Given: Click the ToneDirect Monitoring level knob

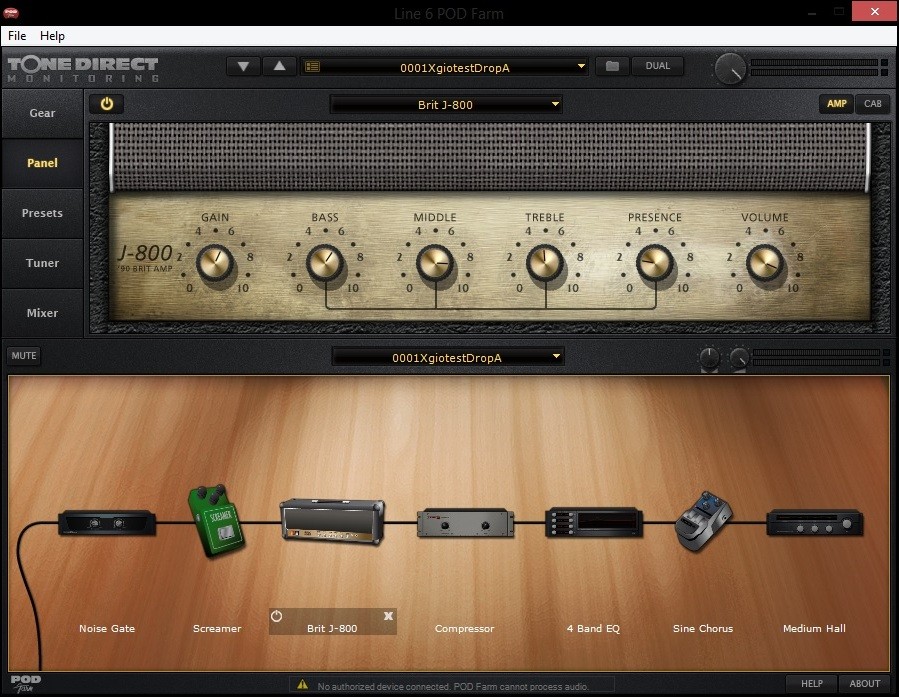Looking at the screenshot, I should pyautogui.click(x=730, y=69).
